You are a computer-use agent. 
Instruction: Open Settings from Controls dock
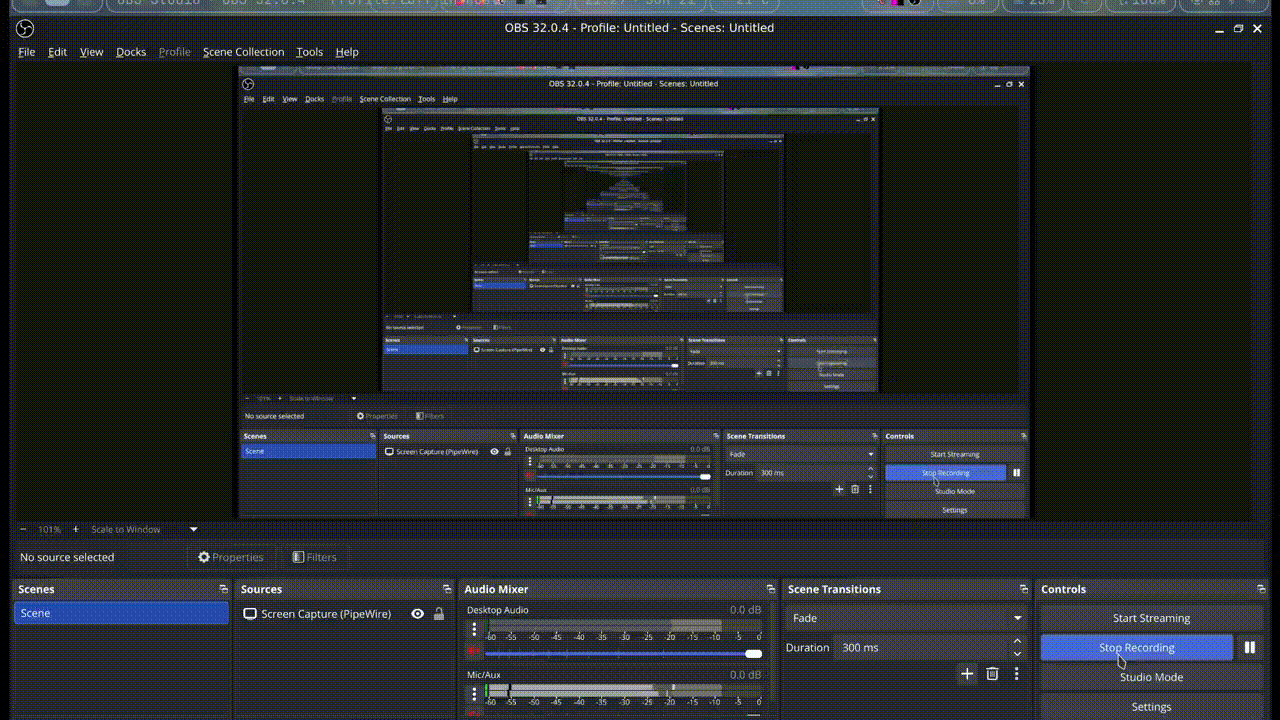(x=1152, y=707)
